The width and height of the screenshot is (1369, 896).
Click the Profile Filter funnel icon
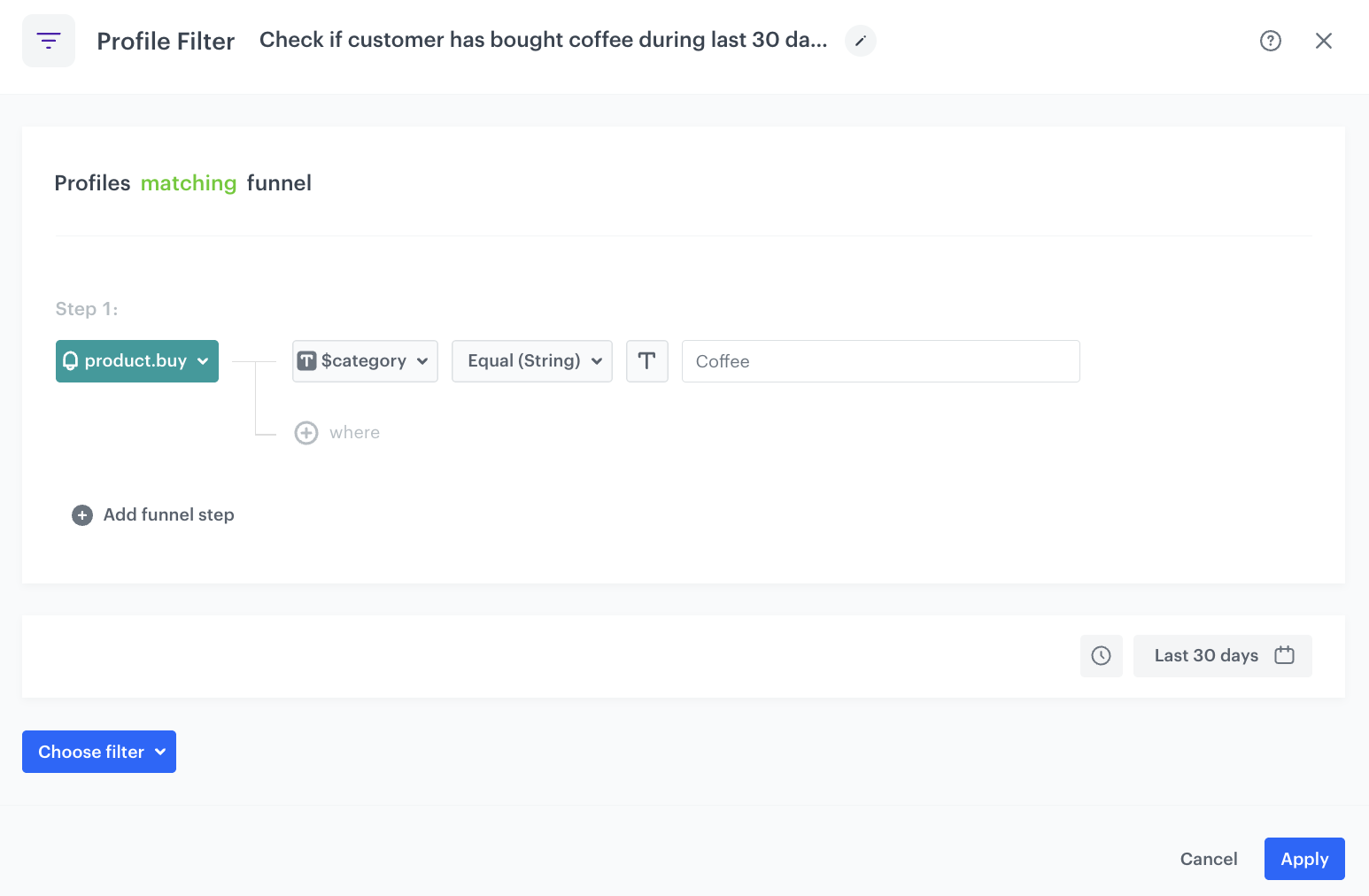(49, 41)
